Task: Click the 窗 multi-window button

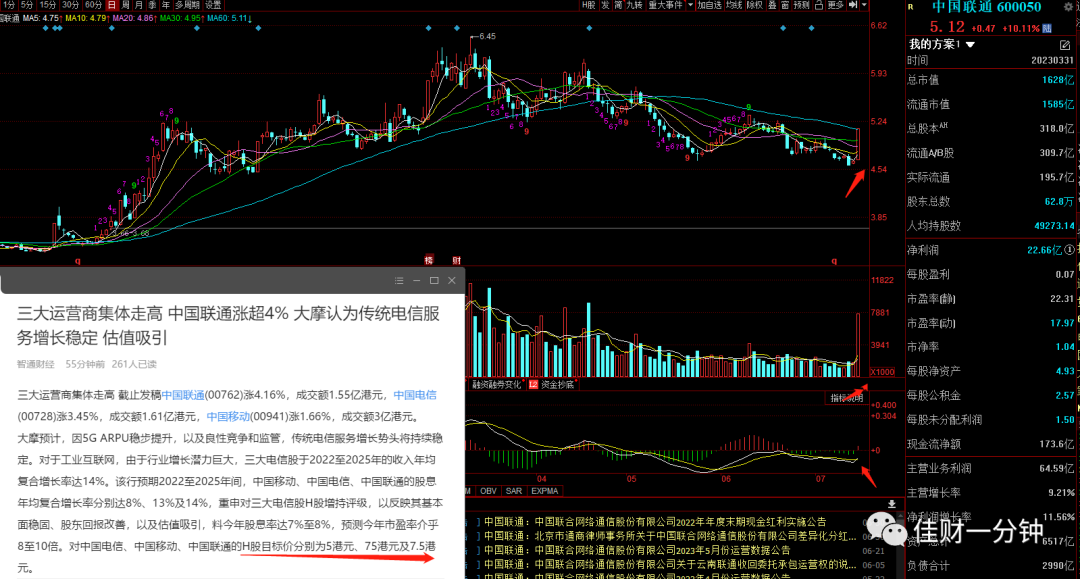Action: pos(785,5)
